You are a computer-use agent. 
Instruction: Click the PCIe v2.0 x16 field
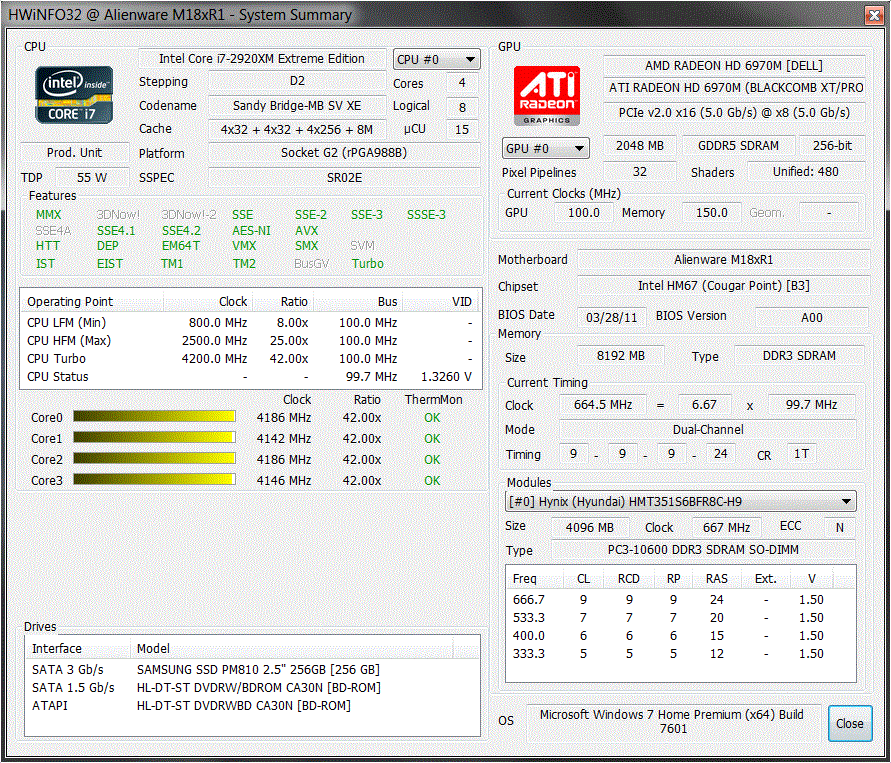pos(734,112)
